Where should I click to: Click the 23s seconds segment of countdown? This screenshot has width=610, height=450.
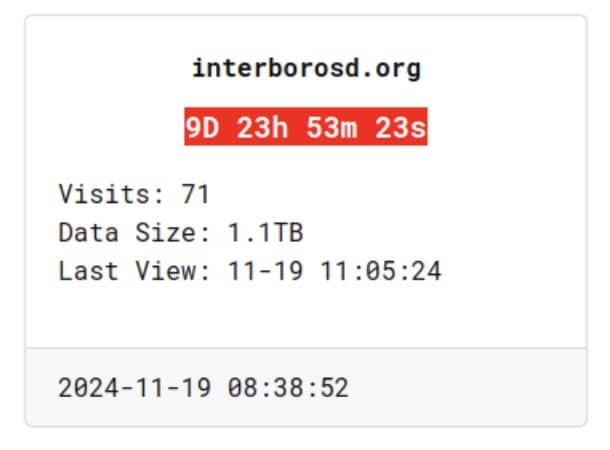(x=401, y=127)
